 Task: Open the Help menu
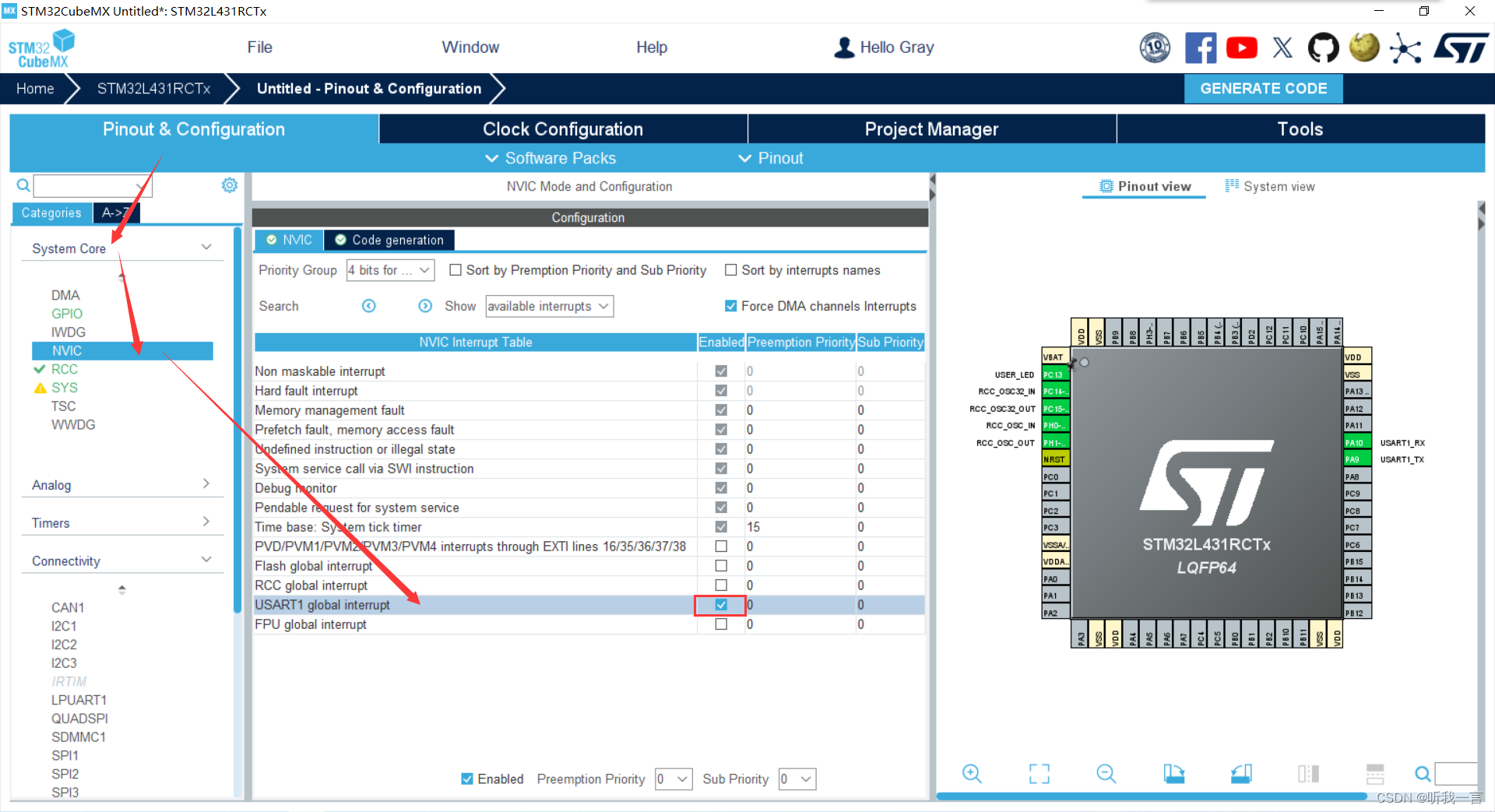(652, 47)
